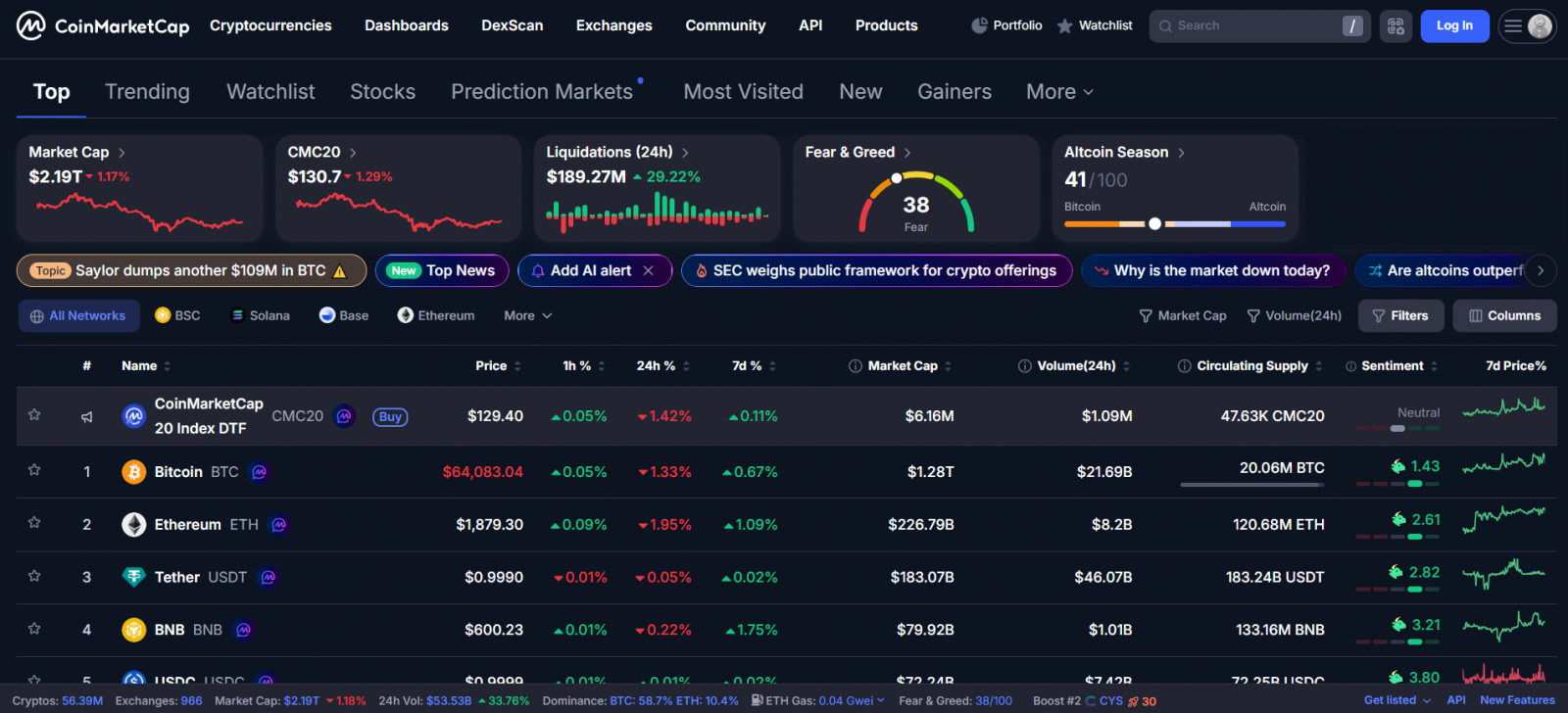The height and width of the screenshot is (713, 1568).
Task: Open the Market Cap chart card
Action: click(140, 188)
